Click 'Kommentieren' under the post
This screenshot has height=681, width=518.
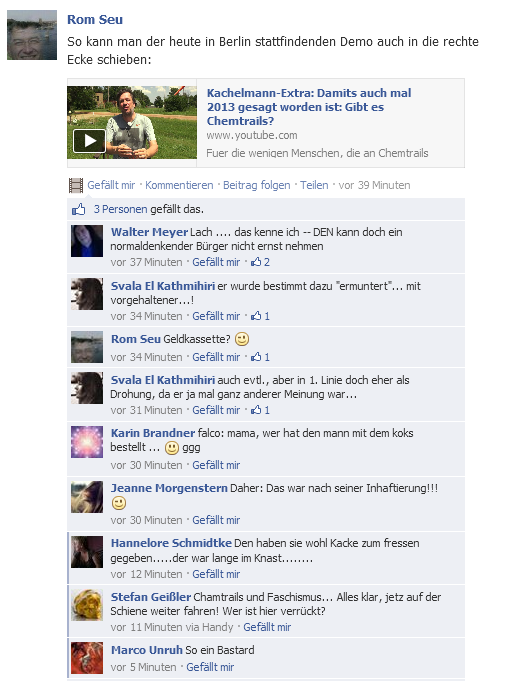click(179, 185)
